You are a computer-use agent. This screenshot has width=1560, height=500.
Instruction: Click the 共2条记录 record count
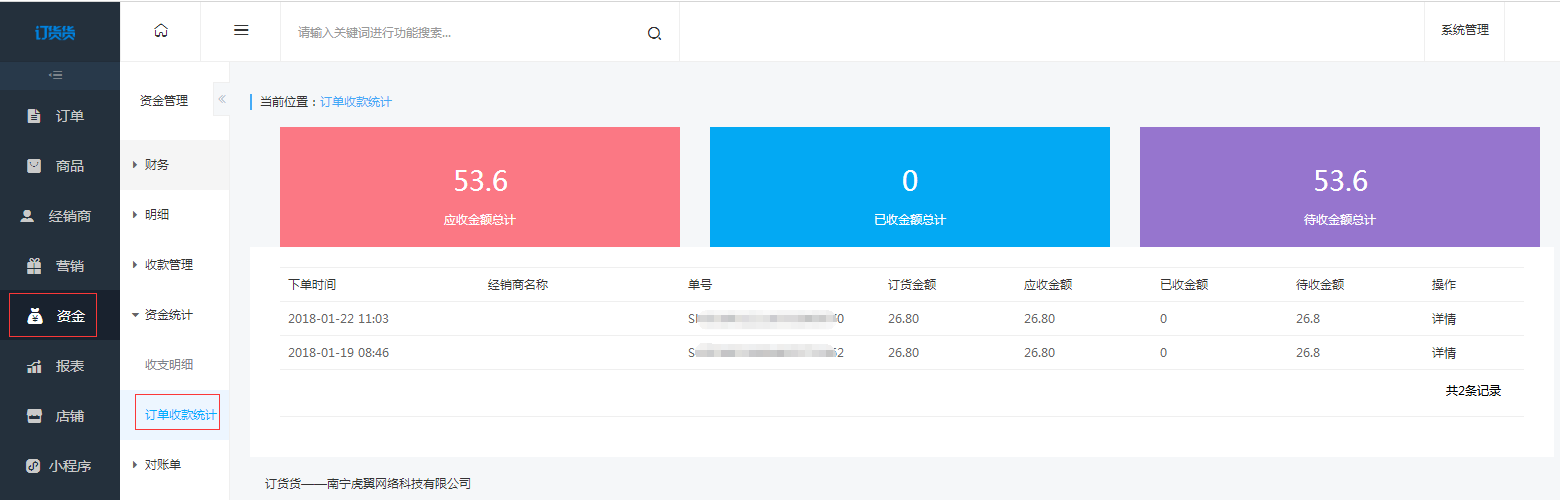pyautogui.click(x=1473, y=391)
